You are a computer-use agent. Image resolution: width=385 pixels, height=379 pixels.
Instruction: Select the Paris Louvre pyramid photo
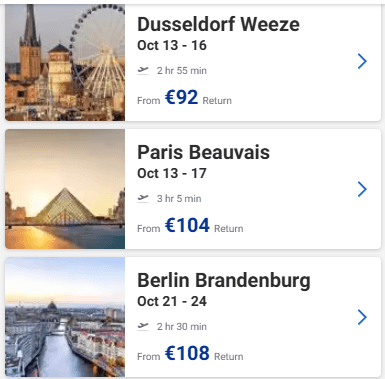coord(65,189)
